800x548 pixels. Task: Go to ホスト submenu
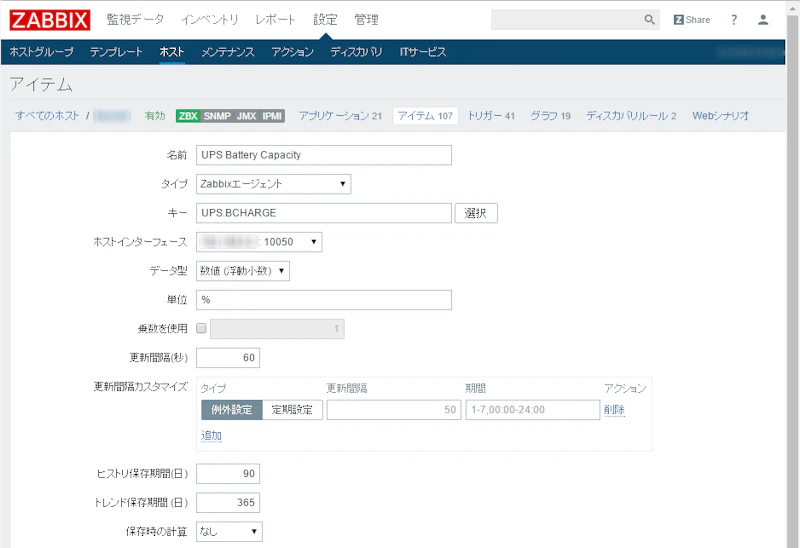click(x=171, y=52)
